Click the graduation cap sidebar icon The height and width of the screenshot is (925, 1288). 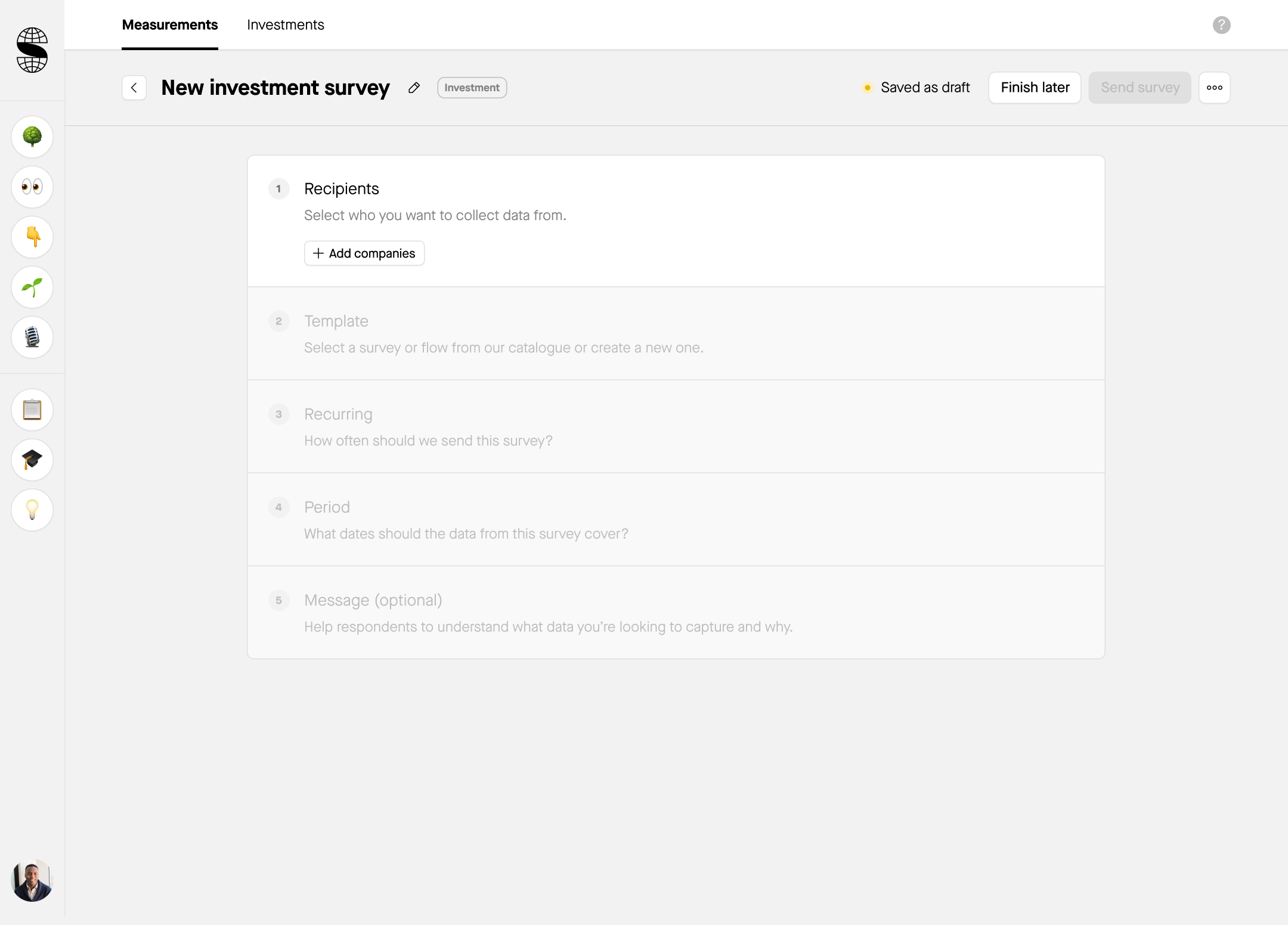coord(32,460)
